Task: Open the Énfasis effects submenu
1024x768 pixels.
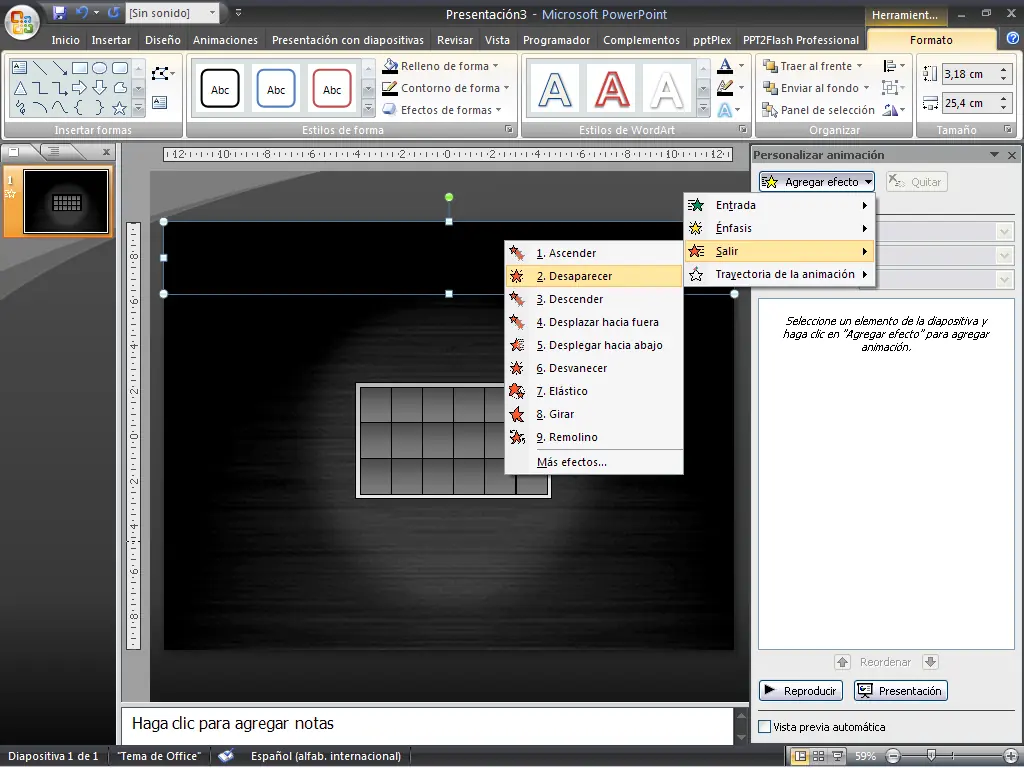Action: 779,228
